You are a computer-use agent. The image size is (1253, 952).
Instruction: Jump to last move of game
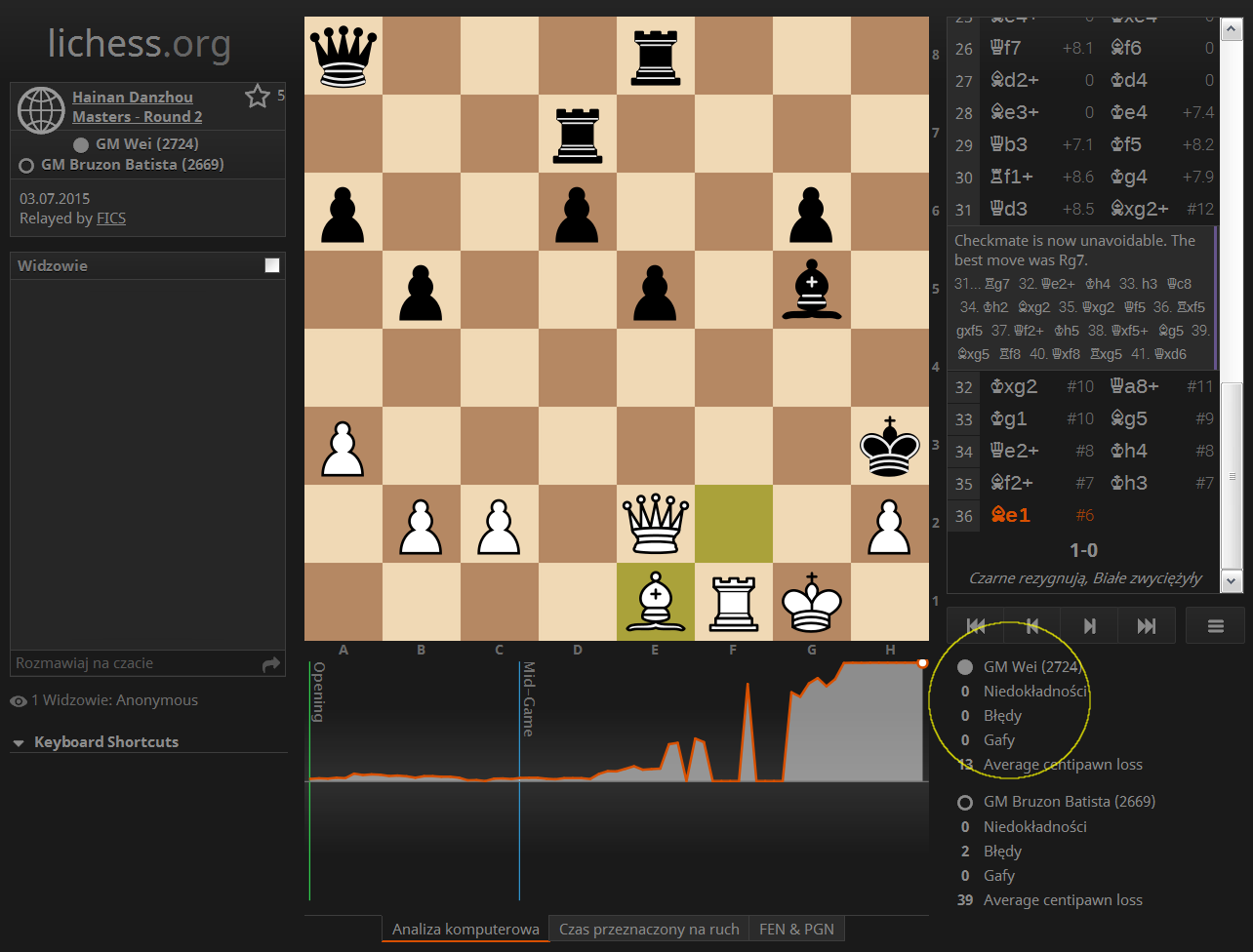coord(1147,626)
